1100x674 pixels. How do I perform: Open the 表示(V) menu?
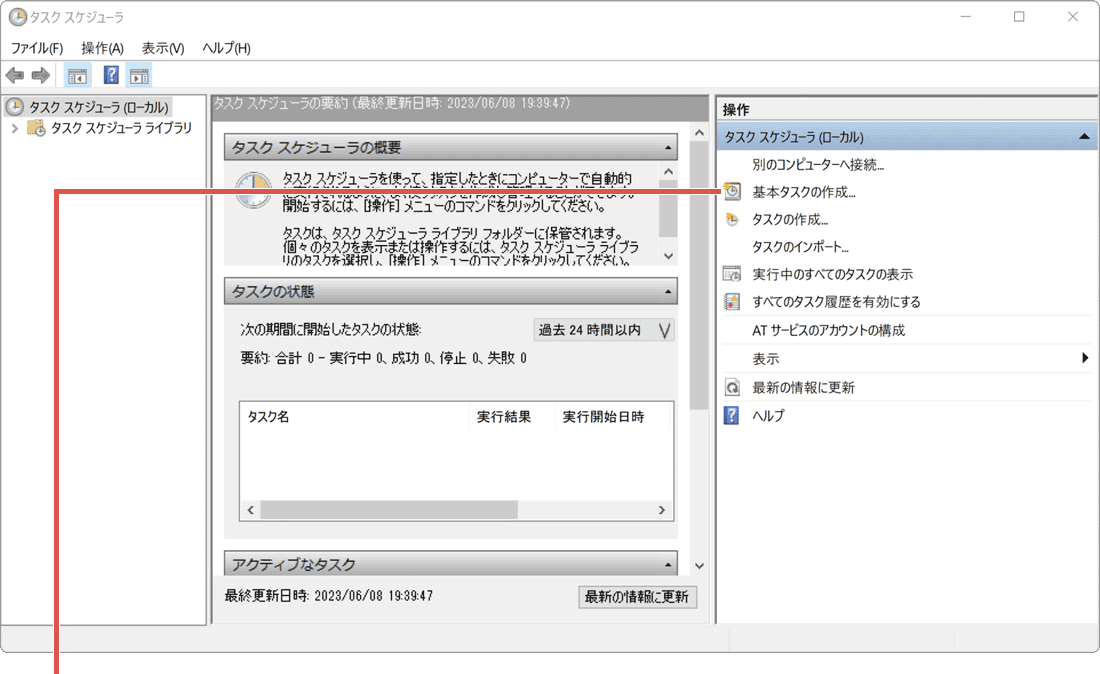pyautogui.click(x=160, y=47)
